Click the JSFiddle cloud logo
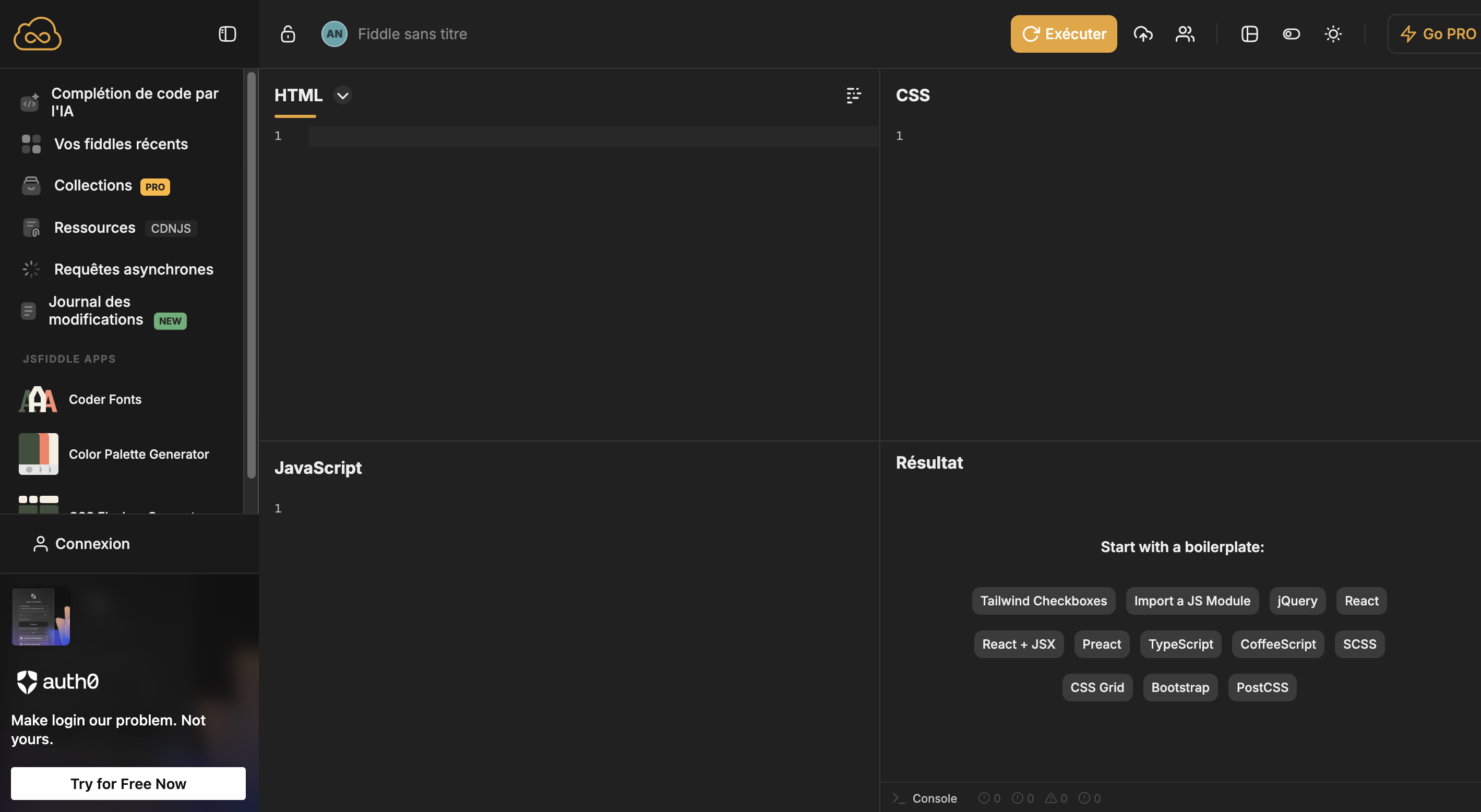 38,34
